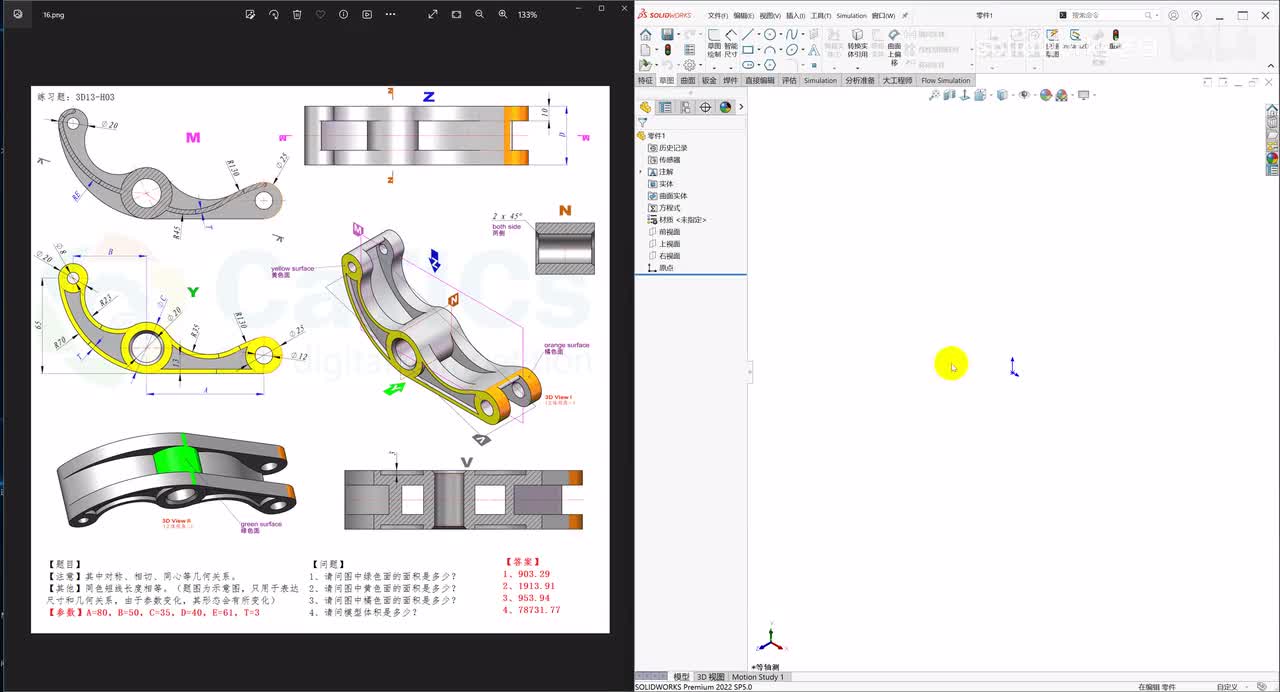Open the 插入 (Insert) menu
Viewport: 1280px width, 692px height.
click(x=796, y=16)
